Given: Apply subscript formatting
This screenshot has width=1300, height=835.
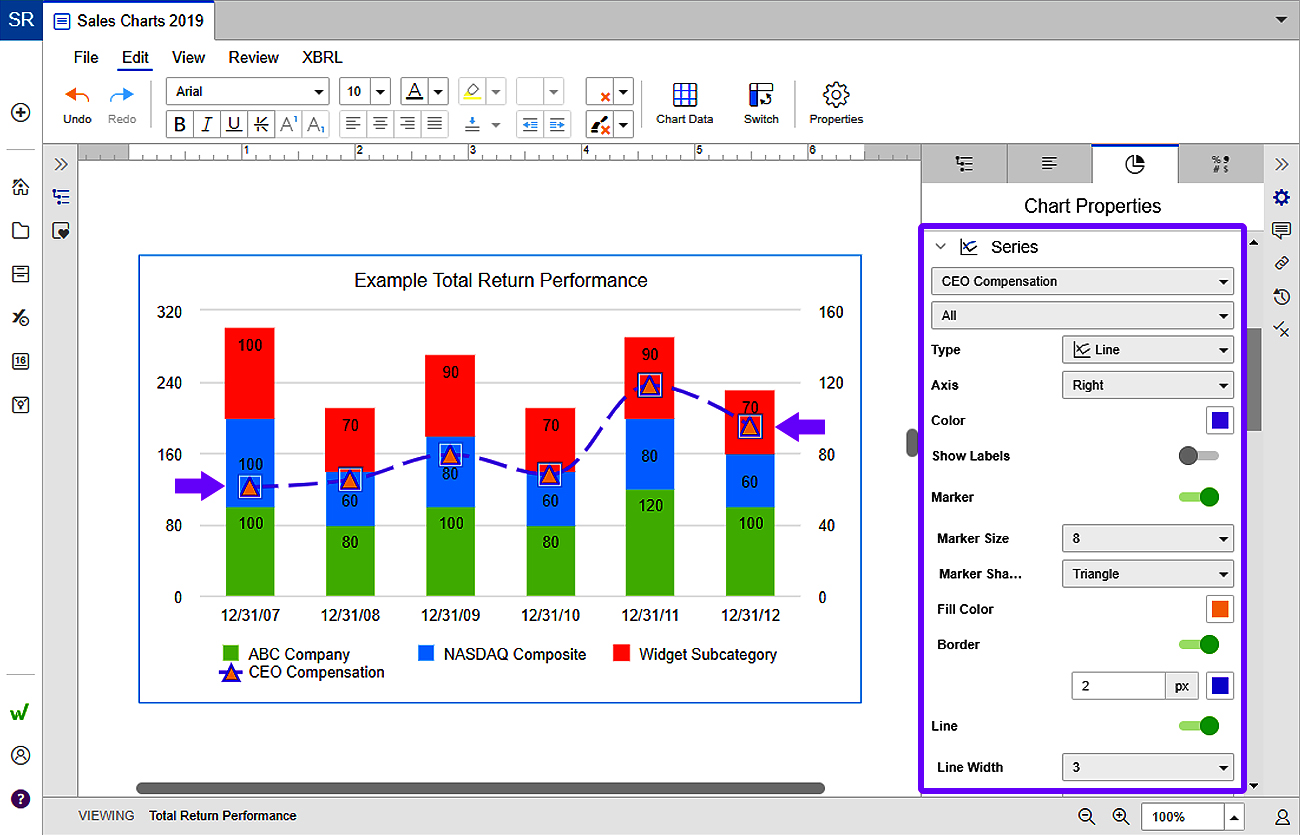Looking at the screenshot, I should tap(315, 124).
